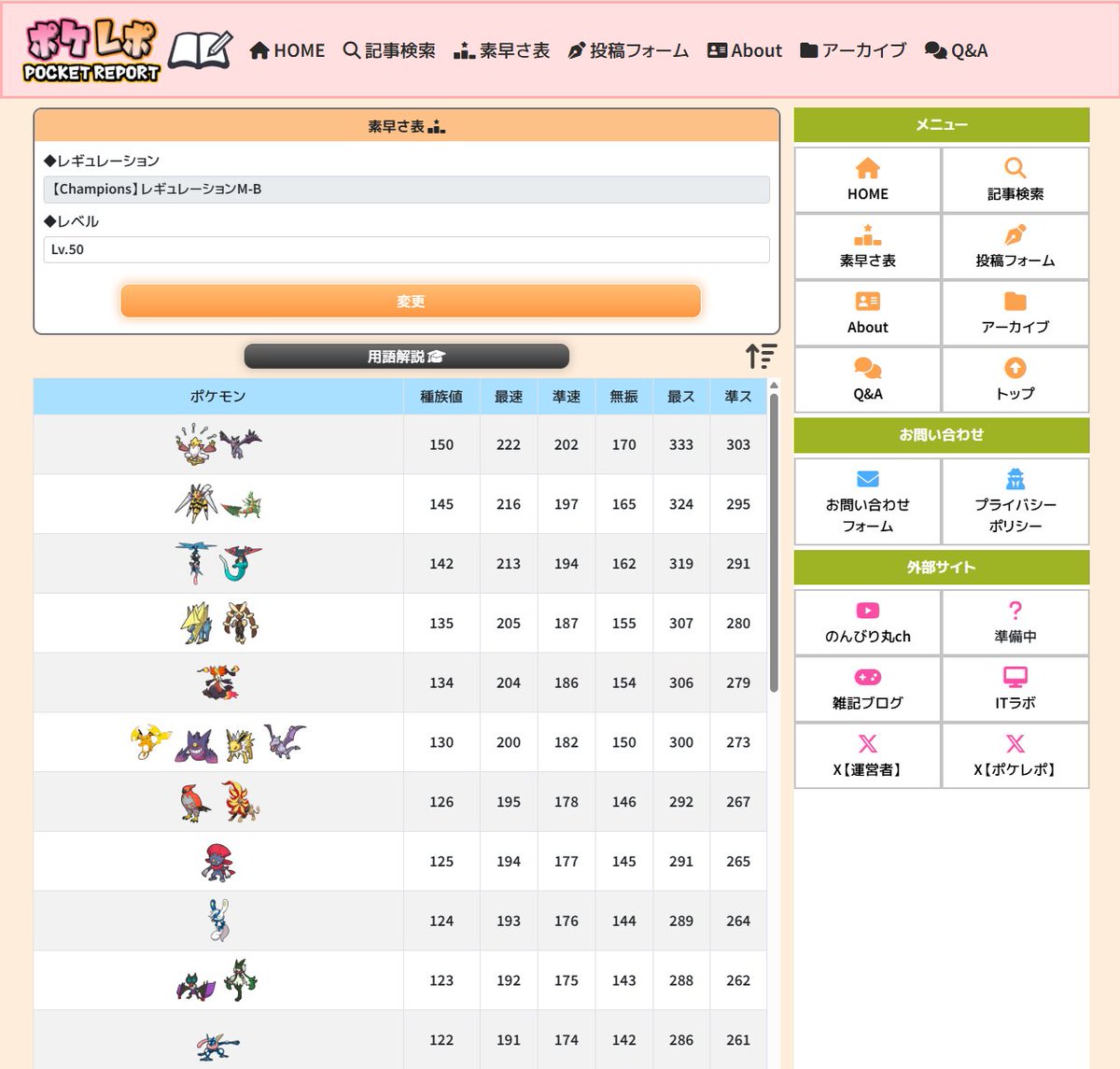Click the About ID card icon in sidebar
1120x1069 pixels.
[x=868, y=301]
